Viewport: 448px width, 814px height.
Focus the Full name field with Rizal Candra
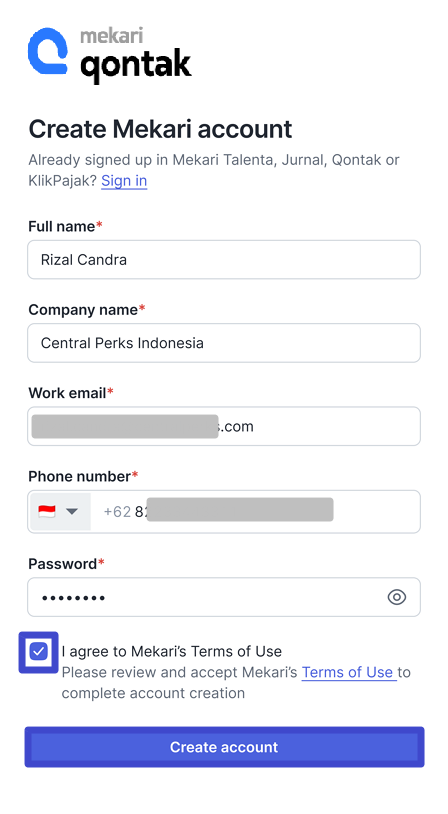point(224,260)
